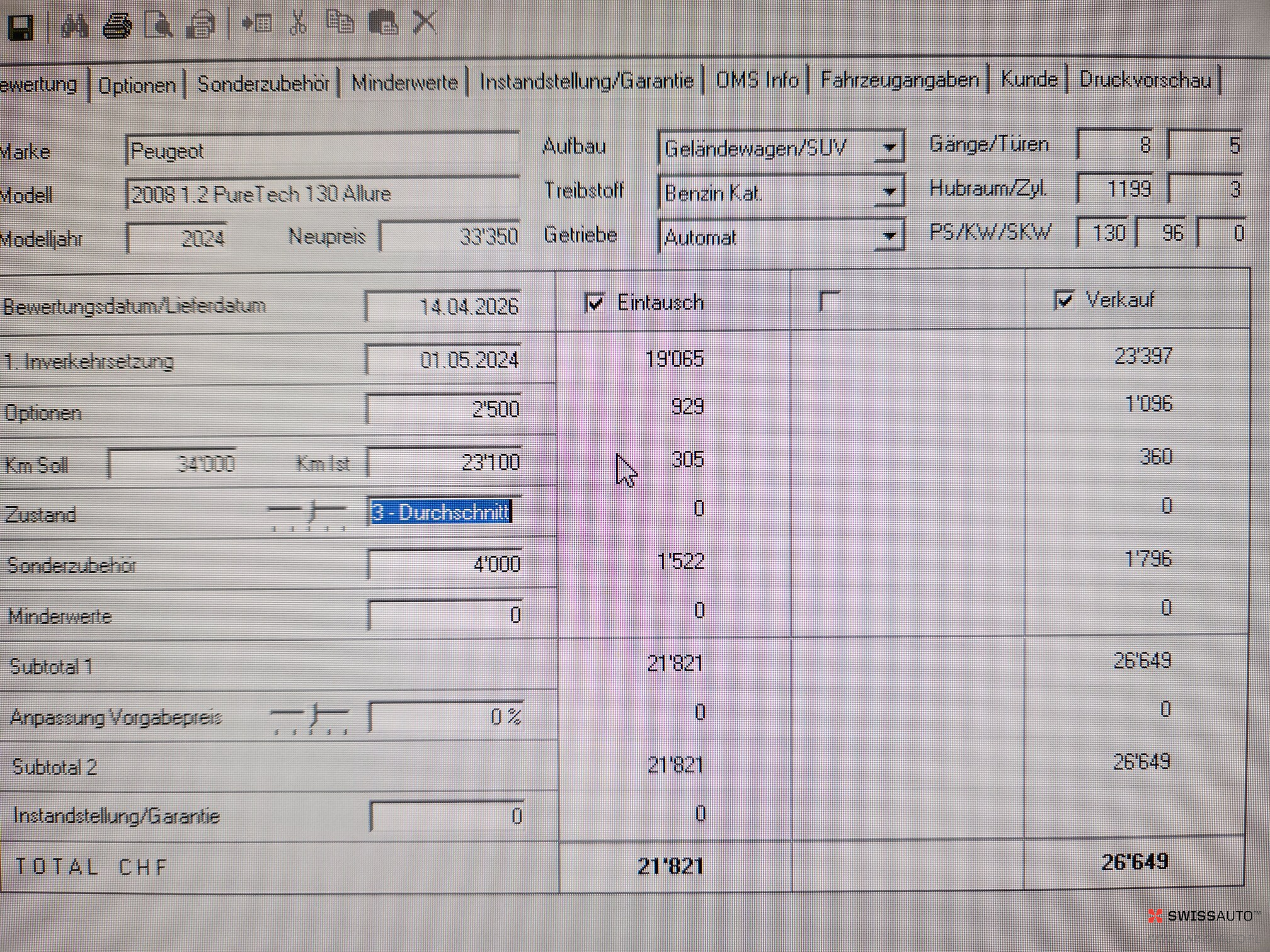Click the Modell input field
1270x952 pixels.
(323, 194)
